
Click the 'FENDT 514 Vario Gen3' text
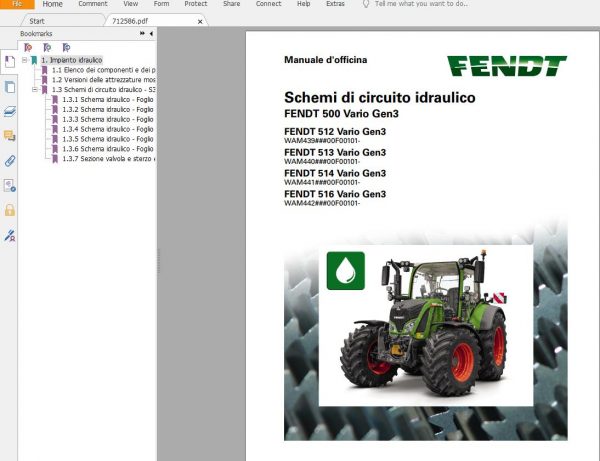[x=335, y=173]
